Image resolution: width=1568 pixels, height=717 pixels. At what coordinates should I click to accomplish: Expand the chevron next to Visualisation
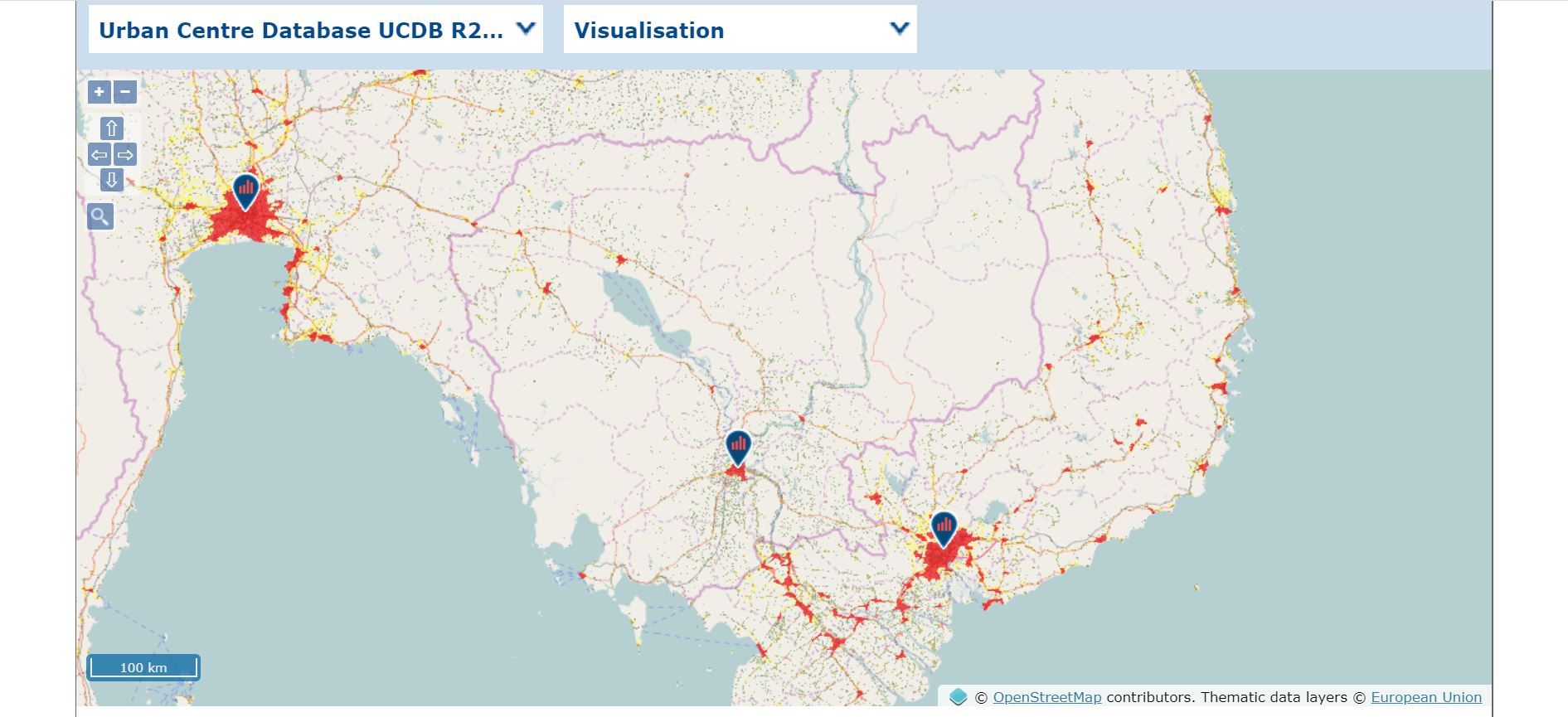tap(899, 29)
